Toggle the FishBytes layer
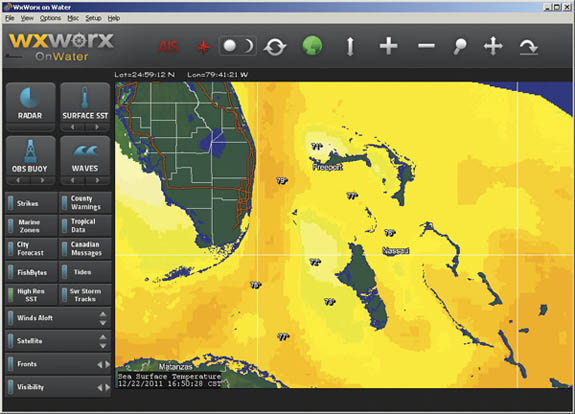 [31, 272]
